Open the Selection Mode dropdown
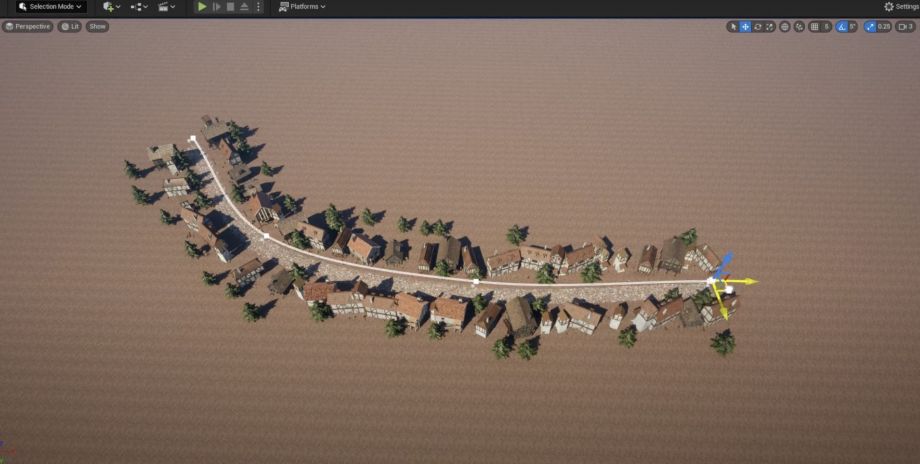 [51, 7]
